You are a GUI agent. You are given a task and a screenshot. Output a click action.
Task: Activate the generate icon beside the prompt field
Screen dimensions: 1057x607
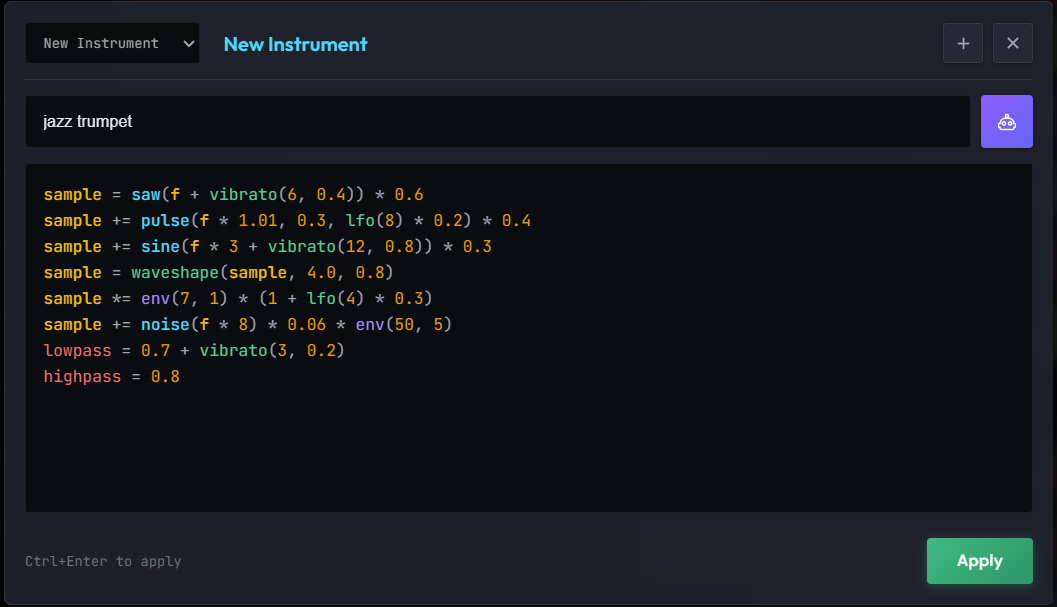coord(1007,120)
